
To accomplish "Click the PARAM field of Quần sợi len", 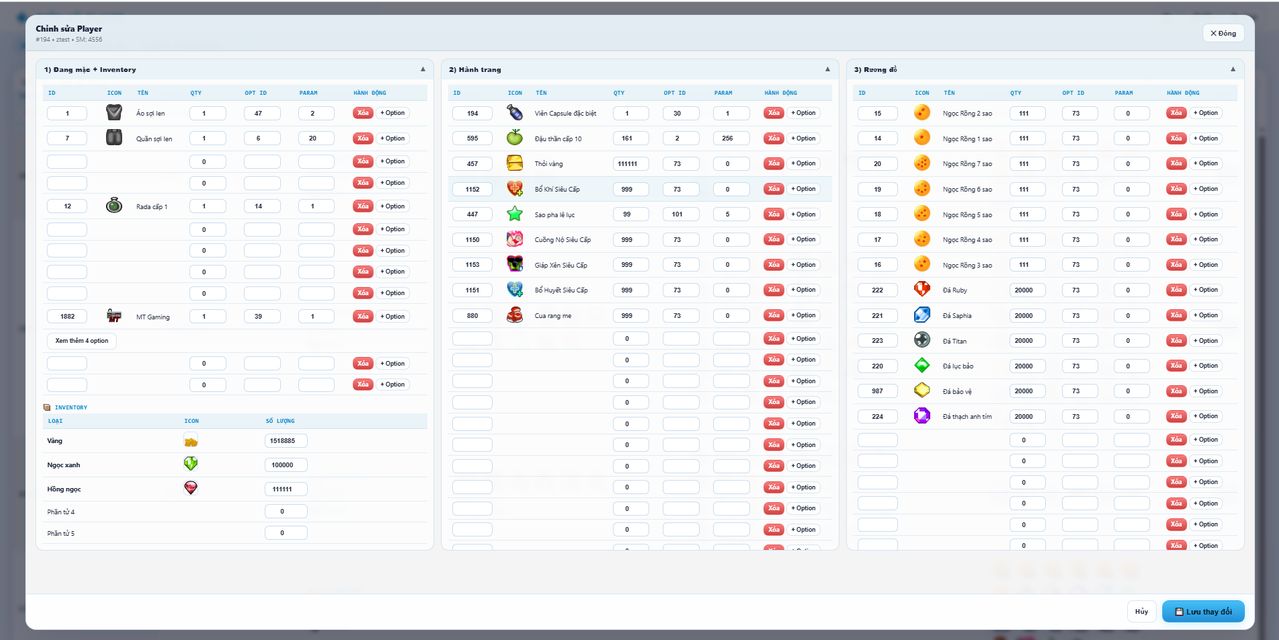I will pos(316,138).
